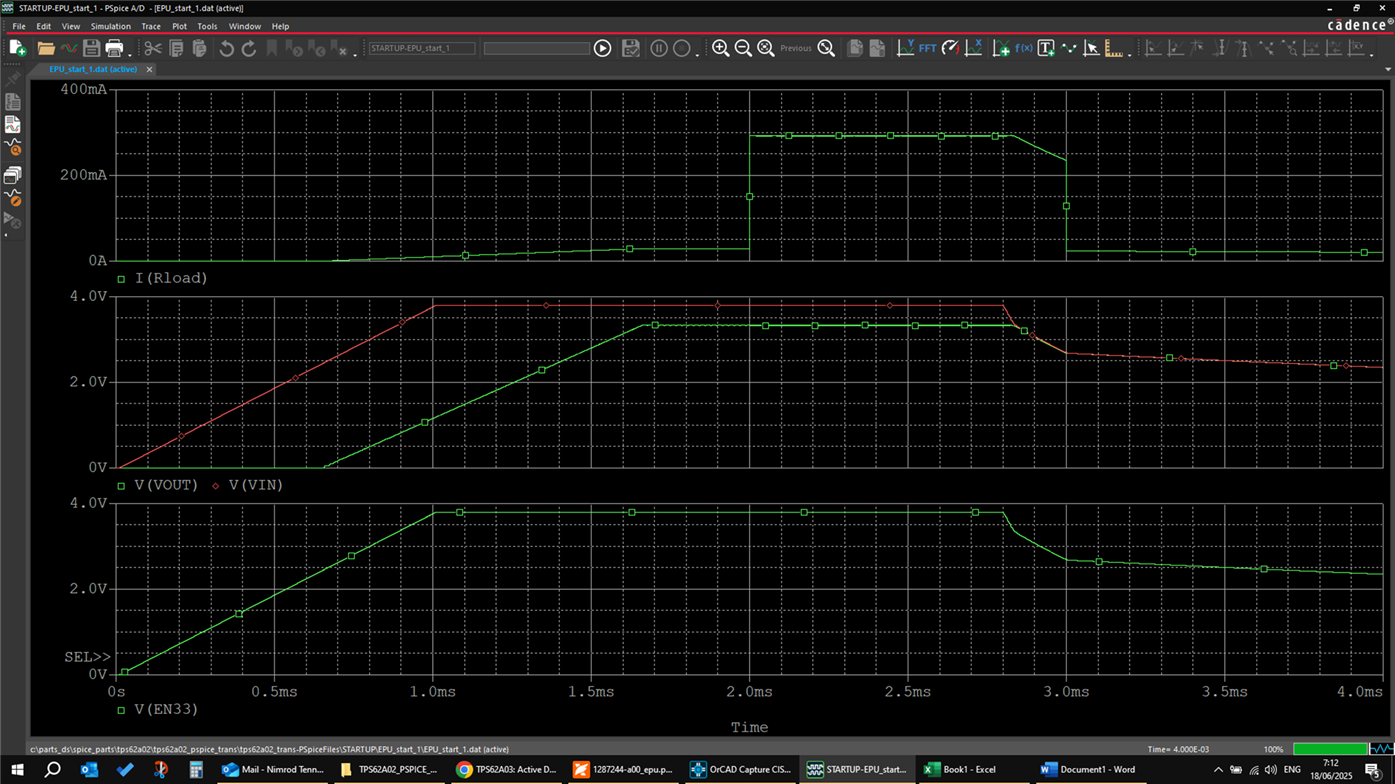Image resolution: width=1395 pixels, height=784 pixels.
Task: Switch to OrCAD Capture CIS in taskbar
Action: tap(741, 769)
